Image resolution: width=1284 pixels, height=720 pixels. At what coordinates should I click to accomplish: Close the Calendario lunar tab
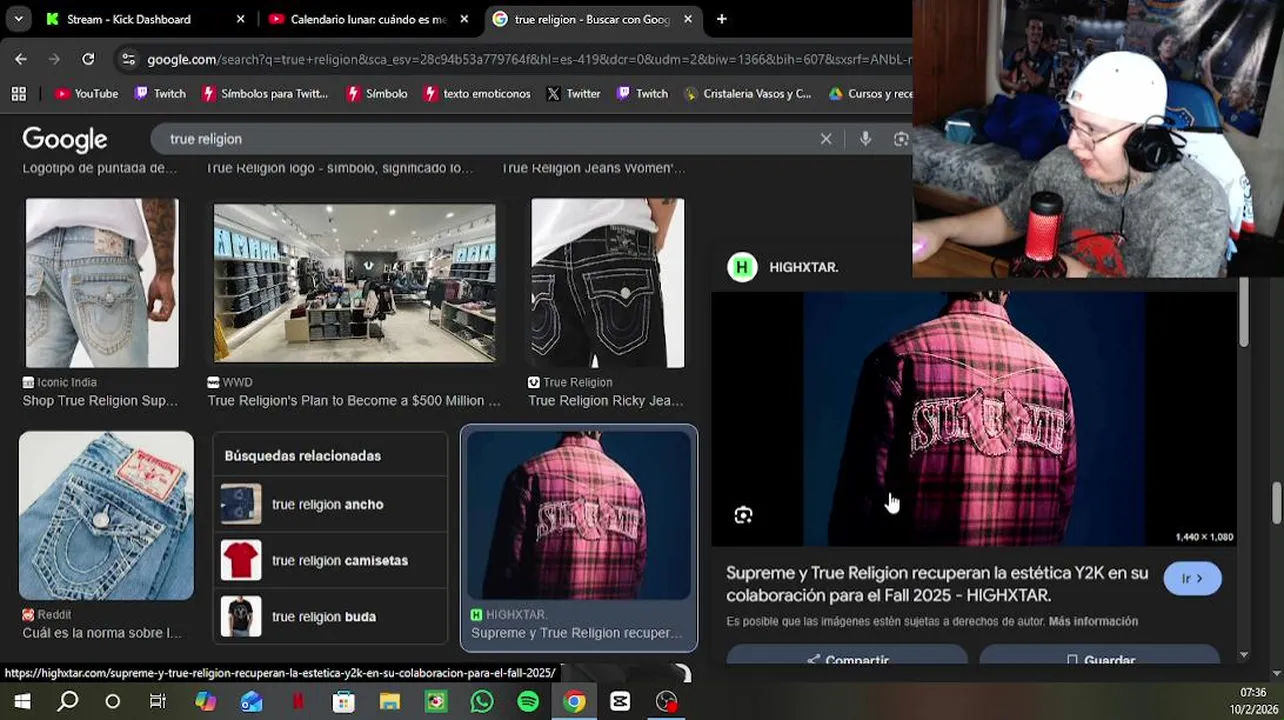(x=464, y=19)
